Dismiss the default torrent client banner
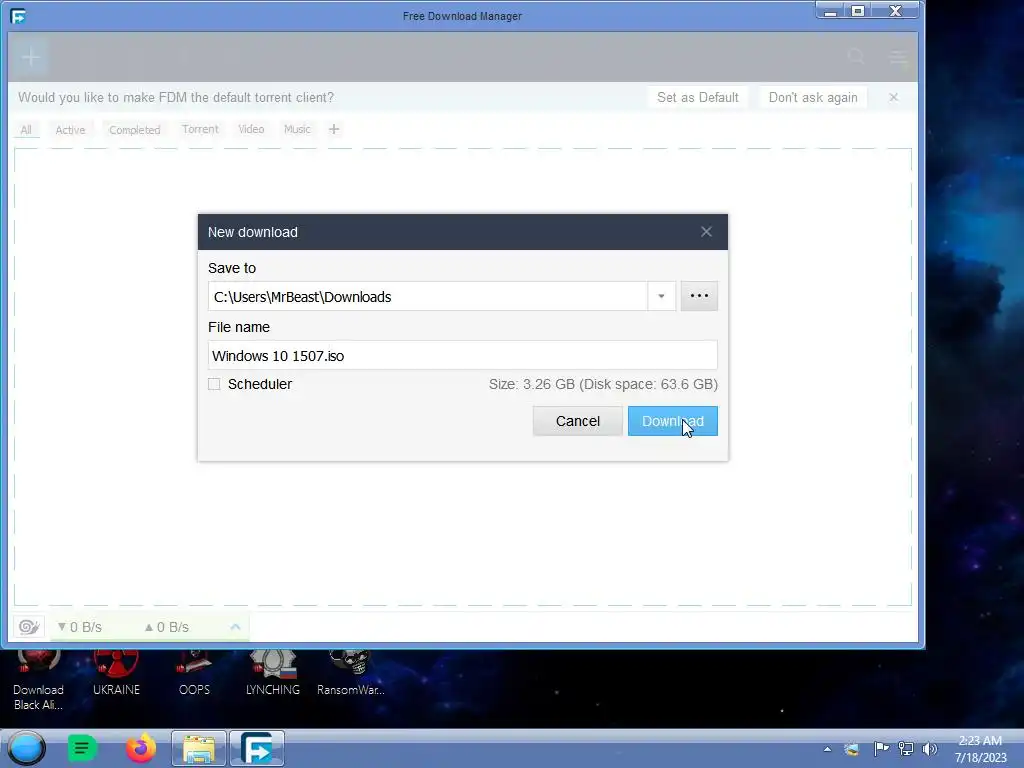Image resolution: width=1024 pixels, height=768 pixels. point(893,97)
